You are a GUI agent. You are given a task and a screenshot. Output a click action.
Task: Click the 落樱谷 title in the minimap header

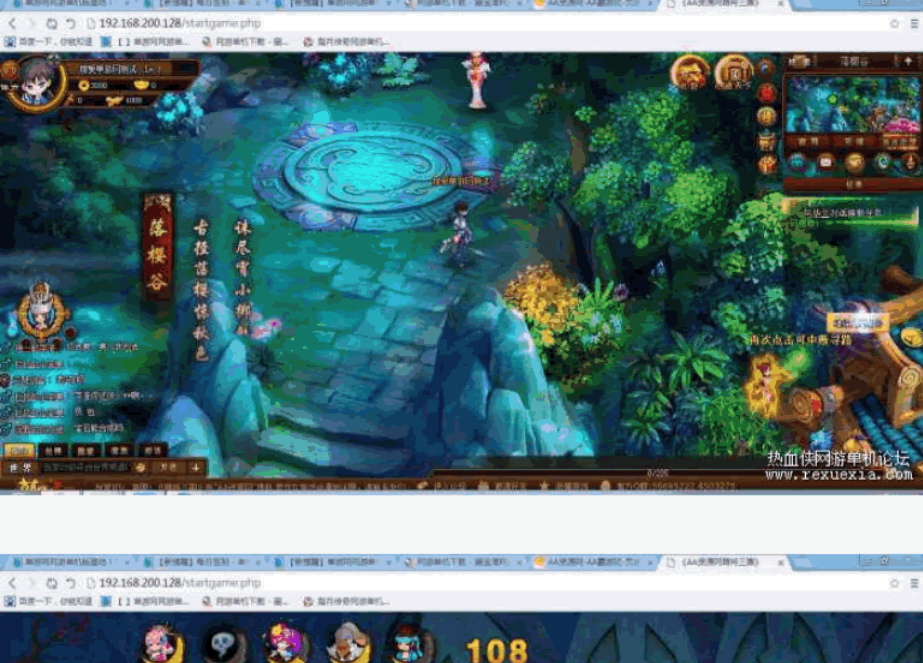854,61
